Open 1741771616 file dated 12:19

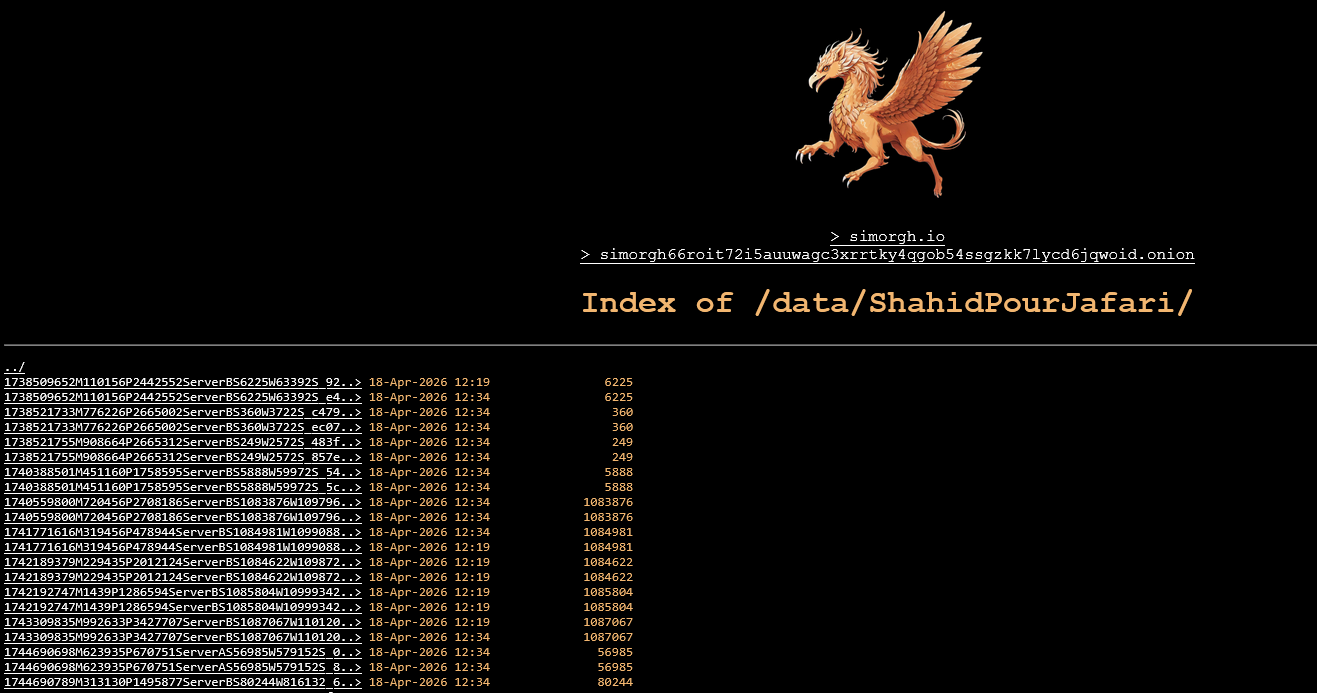tap(182, 547)
